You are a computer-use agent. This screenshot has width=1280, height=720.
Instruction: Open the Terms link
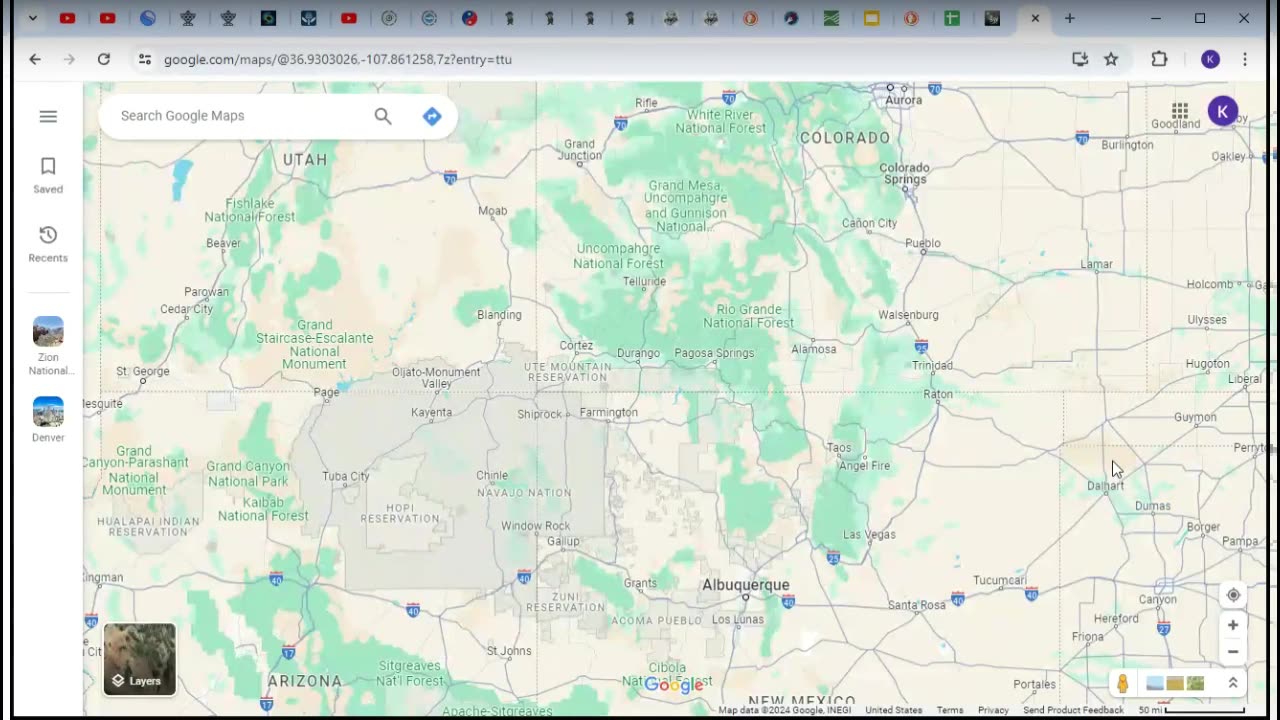(950, 710)
